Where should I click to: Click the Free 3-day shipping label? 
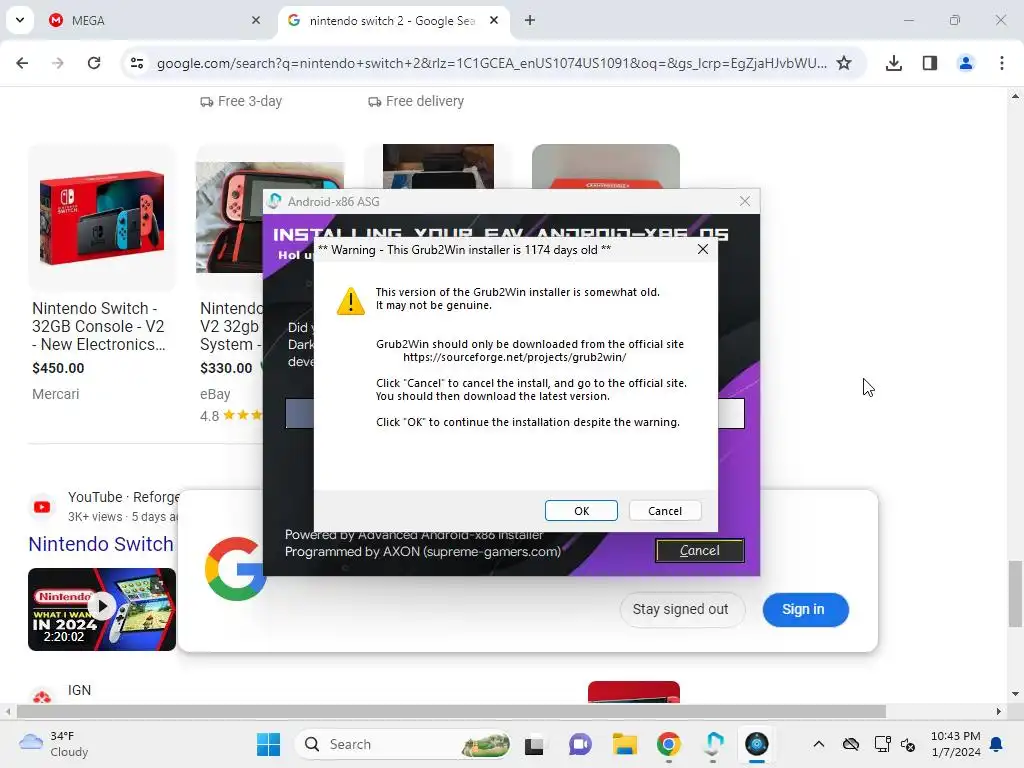(241, 101)
